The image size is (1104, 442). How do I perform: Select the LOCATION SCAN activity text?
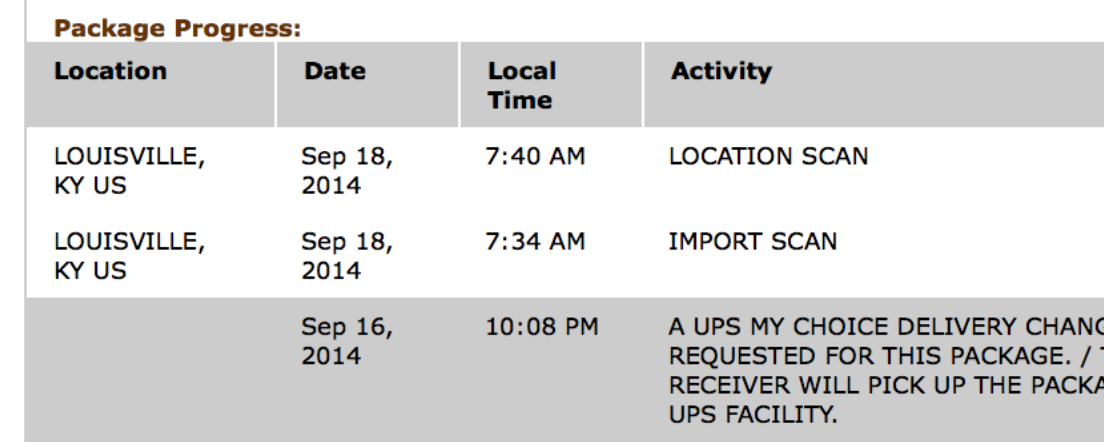[x=768, y=156]
